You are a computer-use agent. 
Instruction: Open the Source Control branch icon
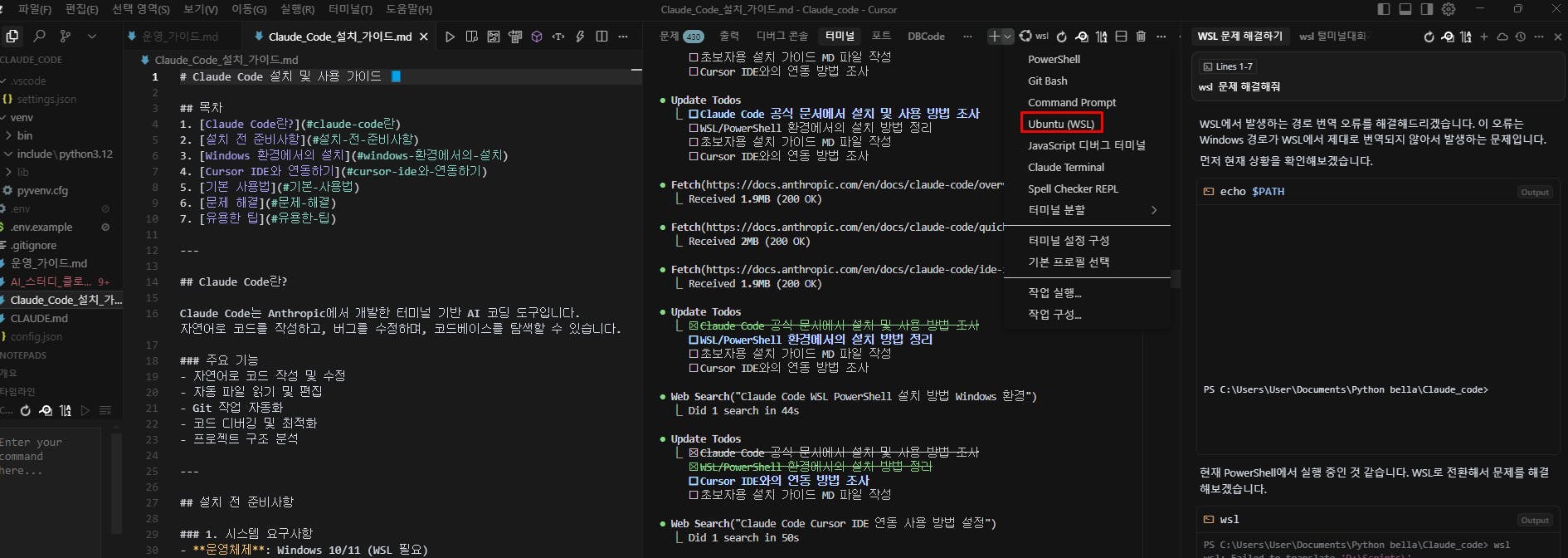(x=66, y=37)
